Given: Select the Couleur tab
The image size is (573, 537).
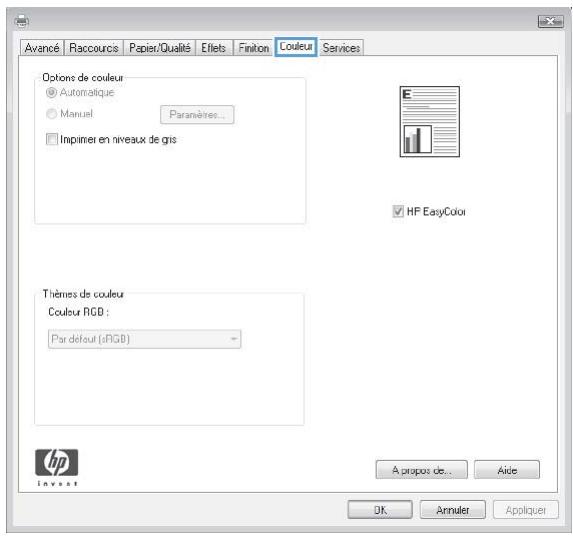Looking at the screenshot, I should point(296,46).
